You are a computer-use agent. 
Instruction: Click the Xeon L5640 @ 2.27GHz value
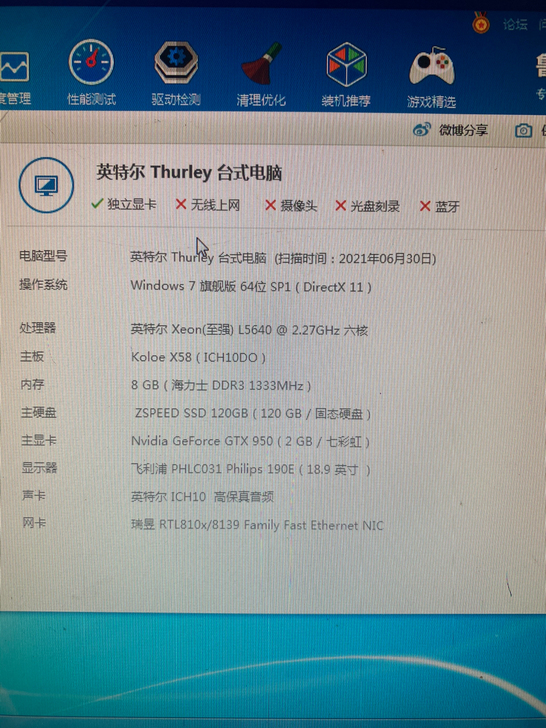(x=249, y=330)
